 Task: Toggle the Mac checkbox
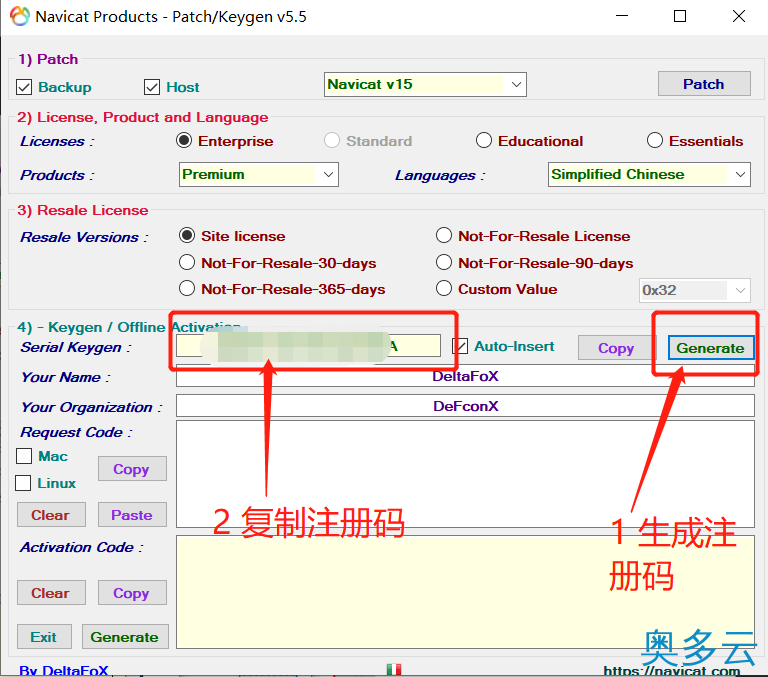24,456
